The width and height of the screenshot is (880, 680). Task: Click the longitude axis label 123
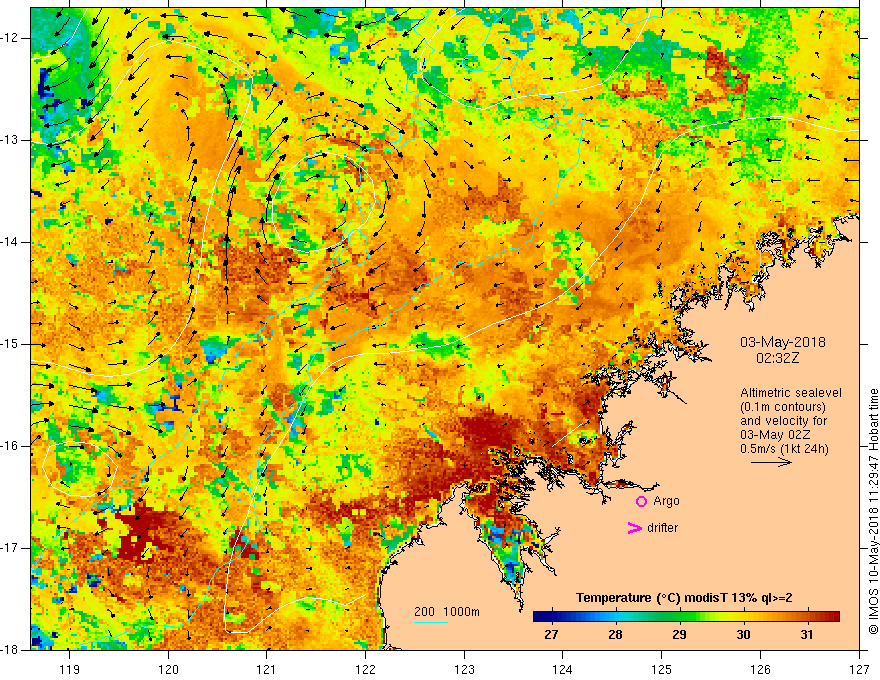[x=464, y=669]
